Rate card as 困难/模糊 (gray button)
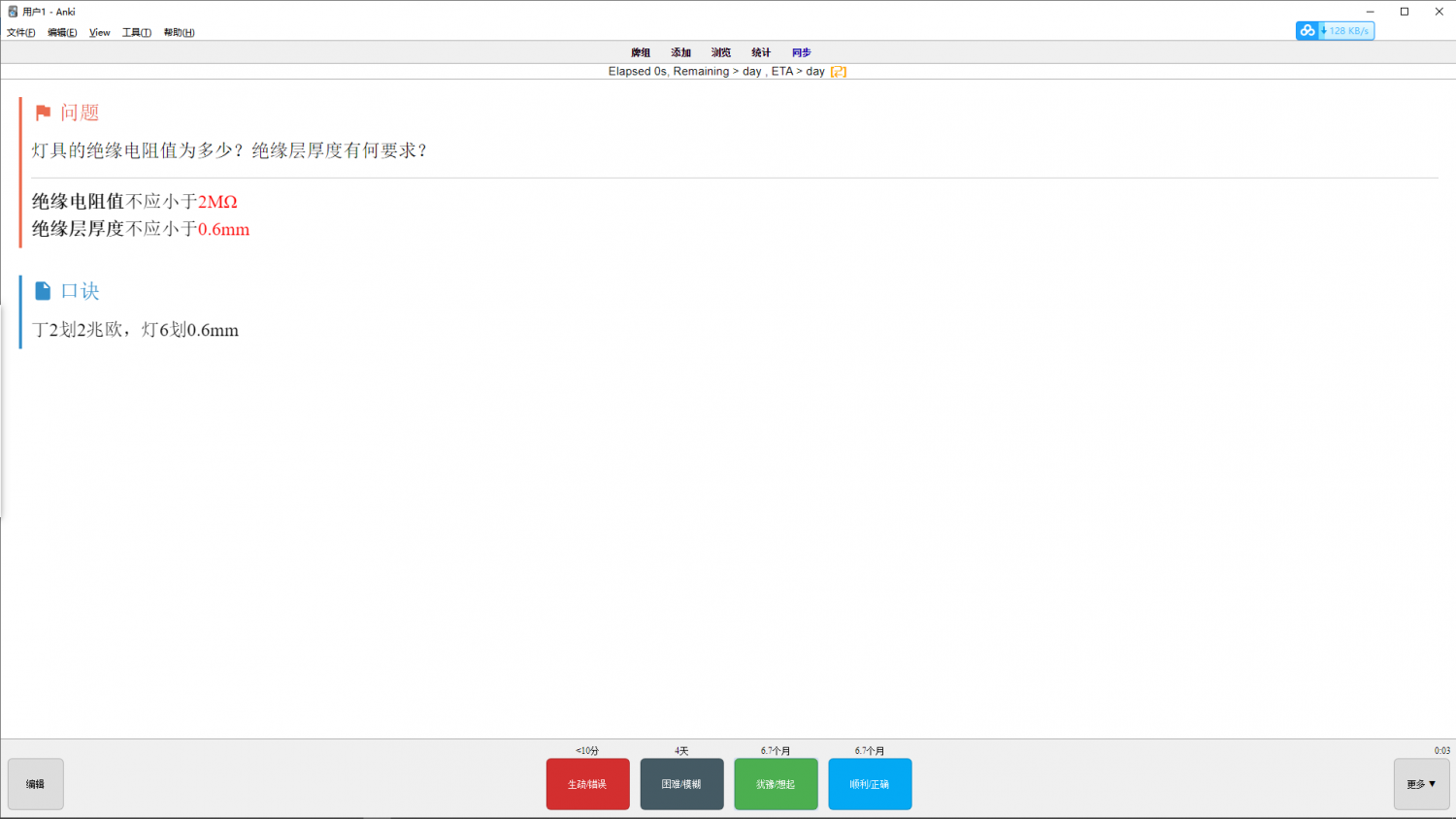1456x819 pixels. pos(681,784)
